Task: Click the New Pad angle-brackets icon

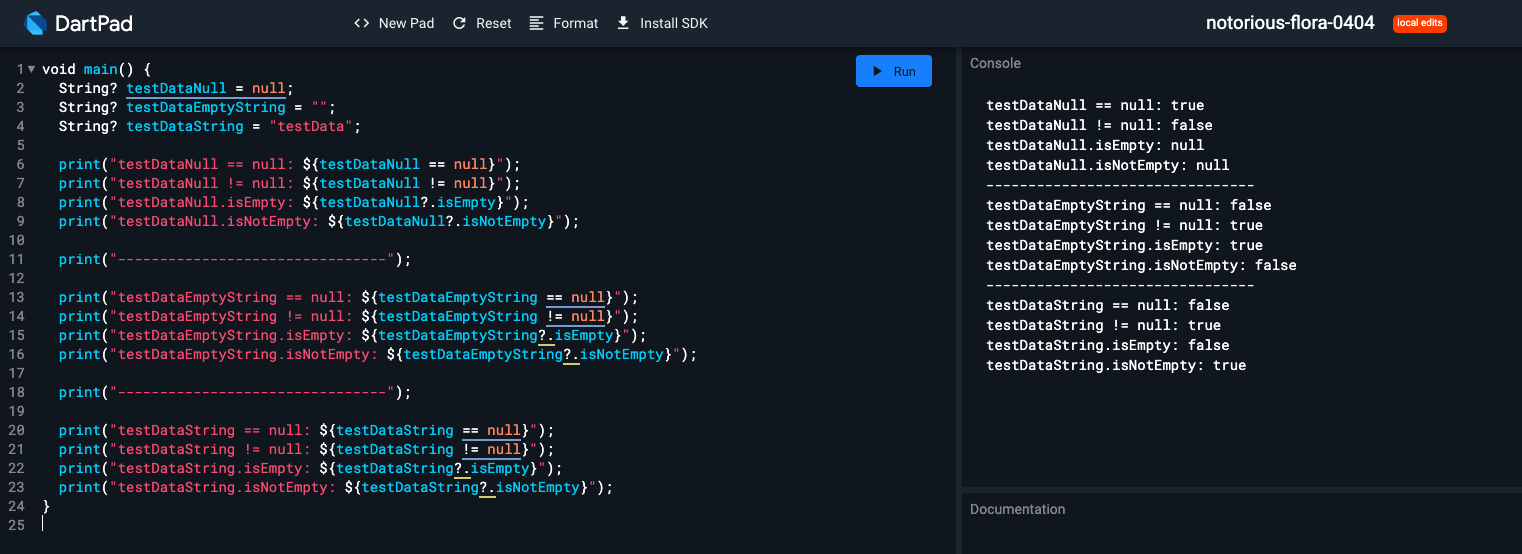Action: click(x=362, y=23)
